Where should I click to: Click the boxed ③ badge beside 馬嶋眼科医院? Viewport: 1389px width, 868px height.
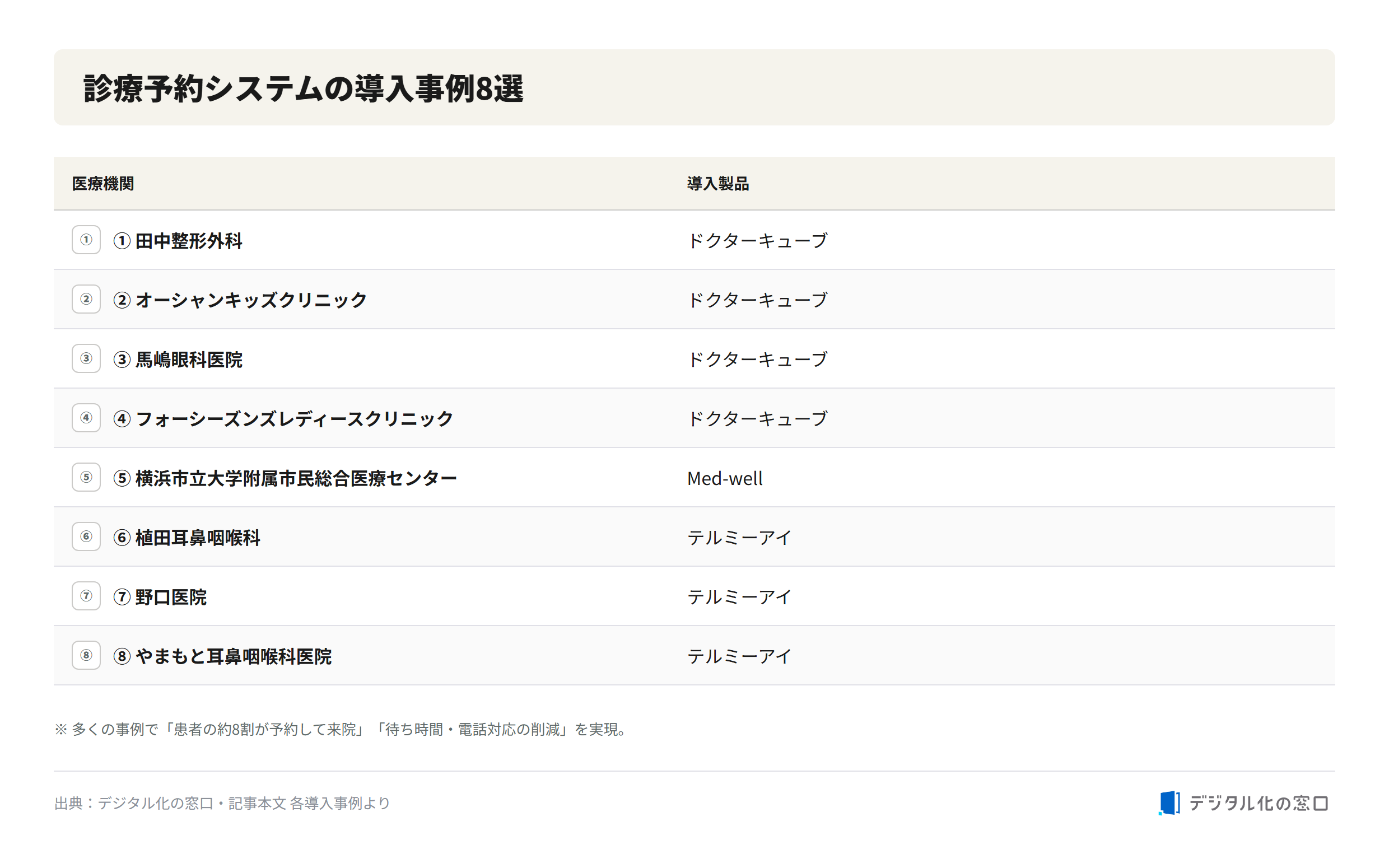point(86,359)
